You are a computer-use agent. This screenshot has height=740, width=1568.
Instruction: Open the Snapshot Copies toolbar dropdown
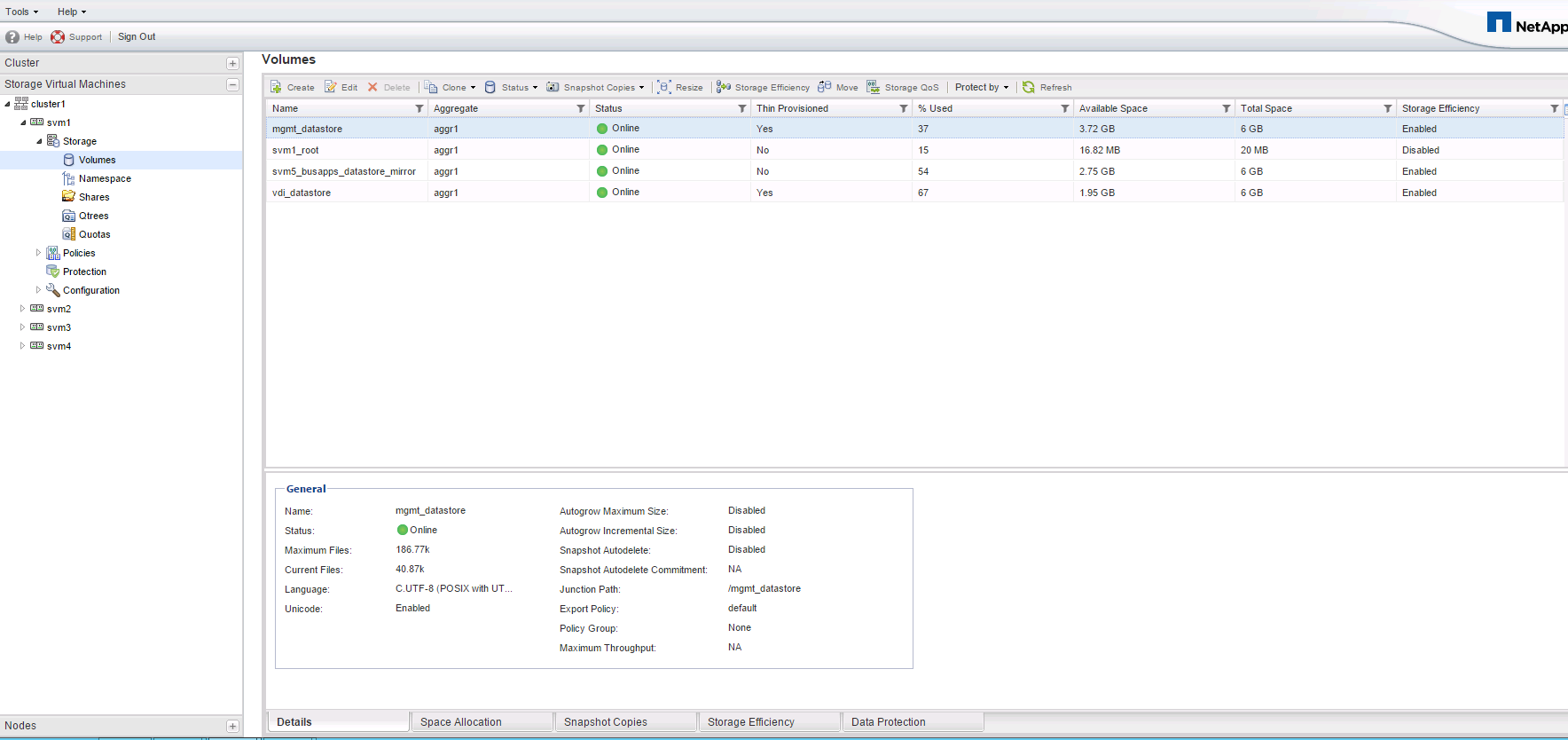point(595,87)
